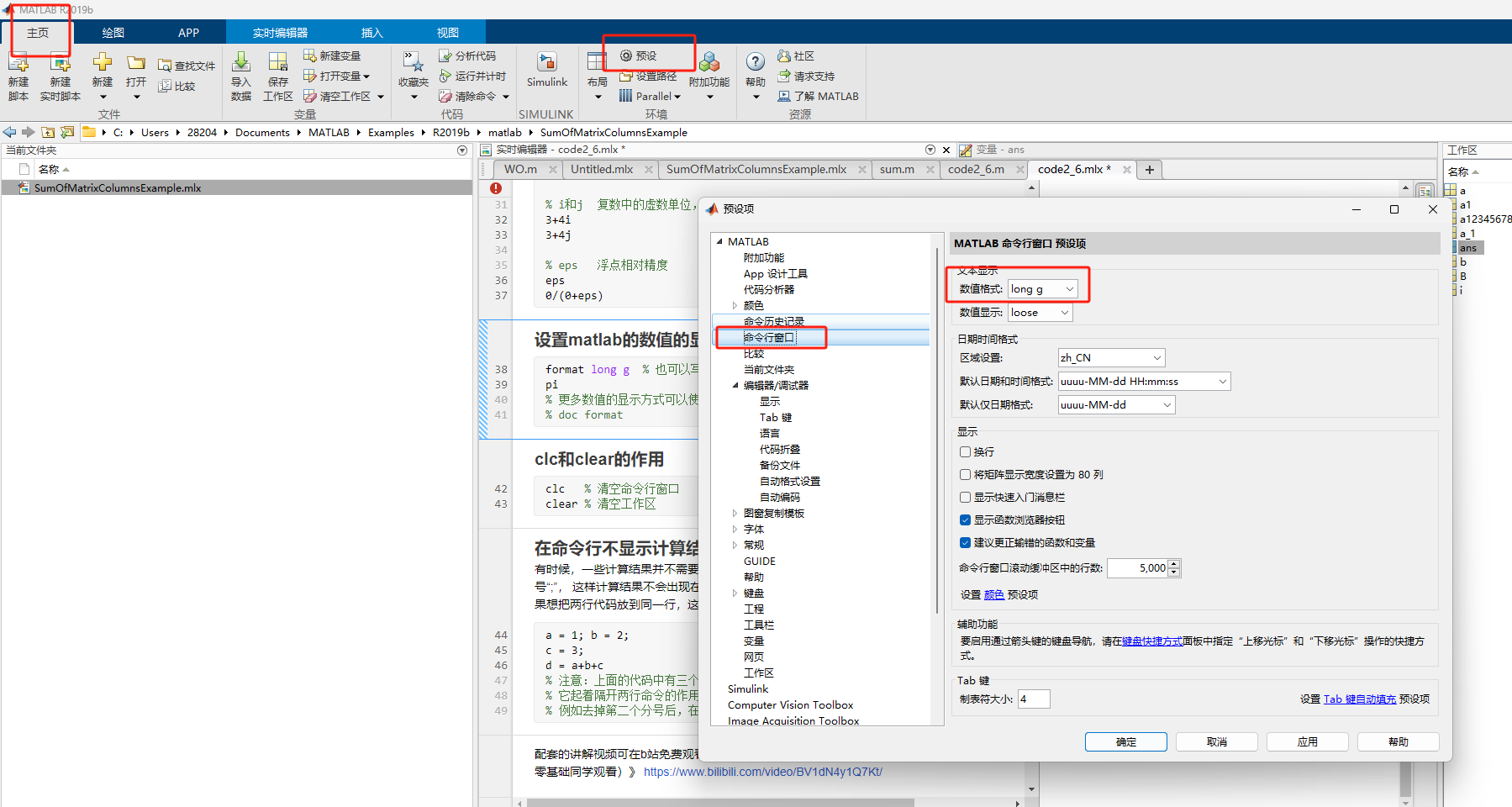The height and width of the screenshot is (807, 1512).
Task: Create a new live script from the toolbar
Action: click(59, 74)
